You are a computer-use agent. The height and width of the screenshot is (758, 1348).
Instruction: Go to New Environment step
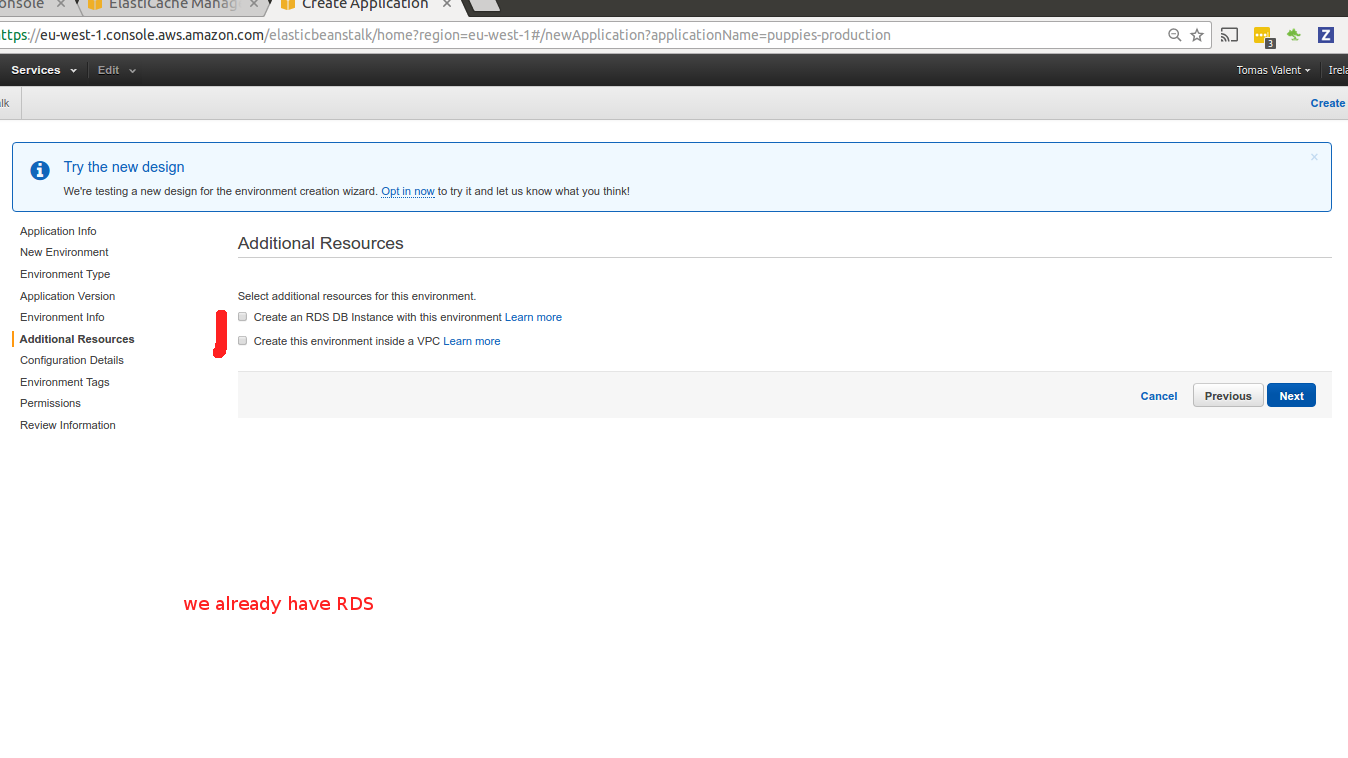pyautogui.click(x=64, y=252)
